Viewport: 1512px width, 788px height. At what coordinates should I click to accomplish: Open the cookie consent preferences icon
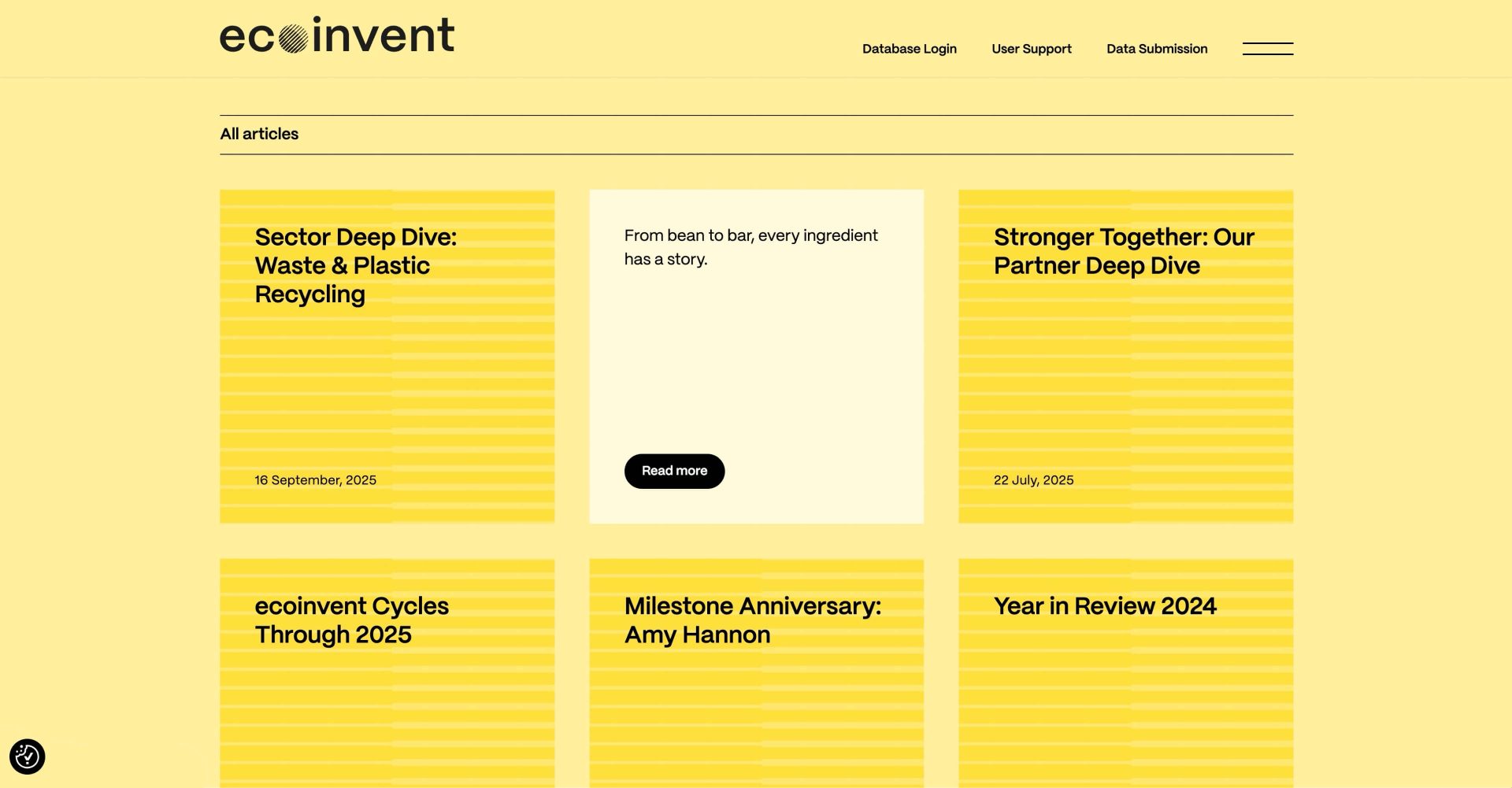click(x=28, y=757)
